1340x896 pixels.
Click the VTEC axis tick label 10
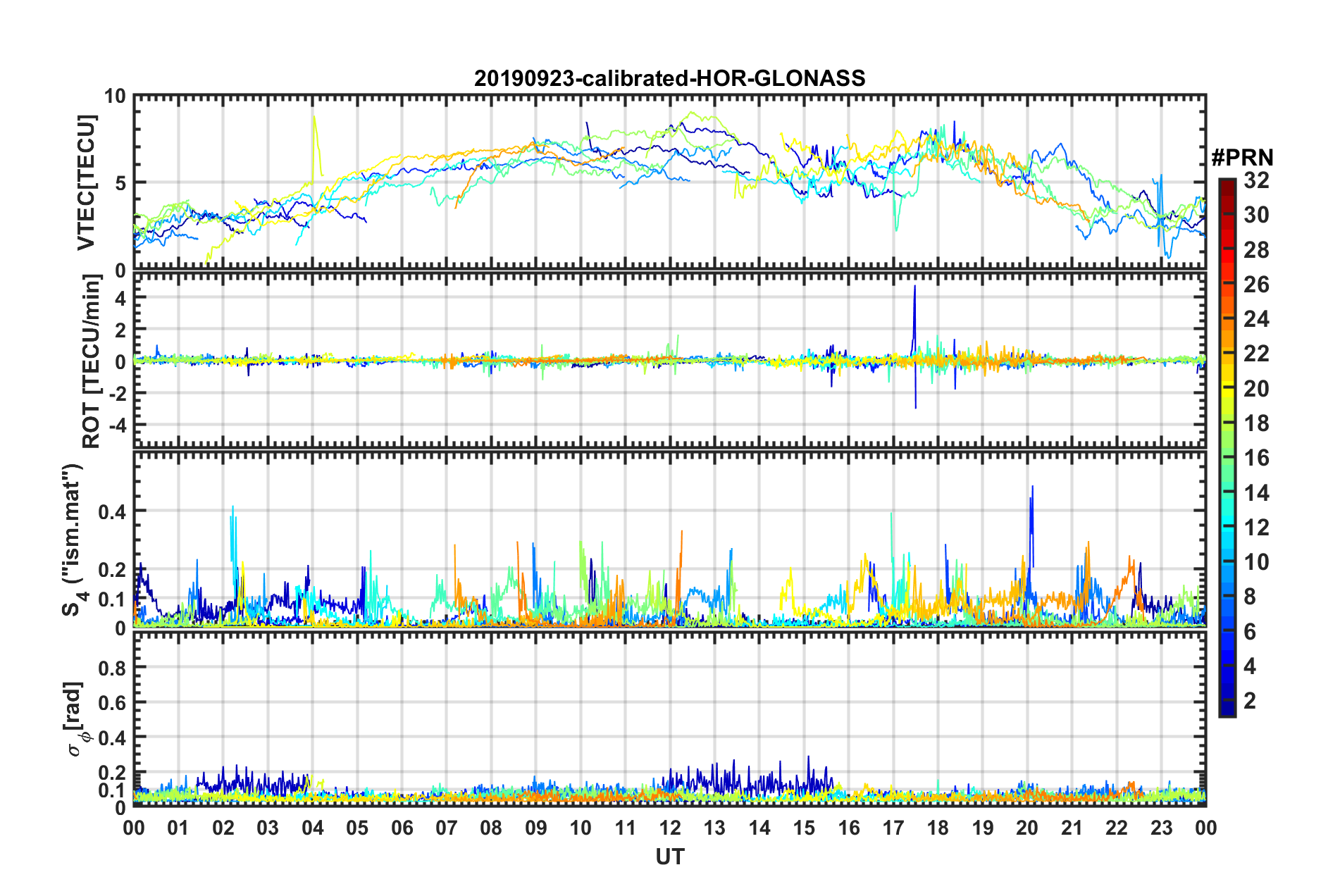tap(115, 97)
